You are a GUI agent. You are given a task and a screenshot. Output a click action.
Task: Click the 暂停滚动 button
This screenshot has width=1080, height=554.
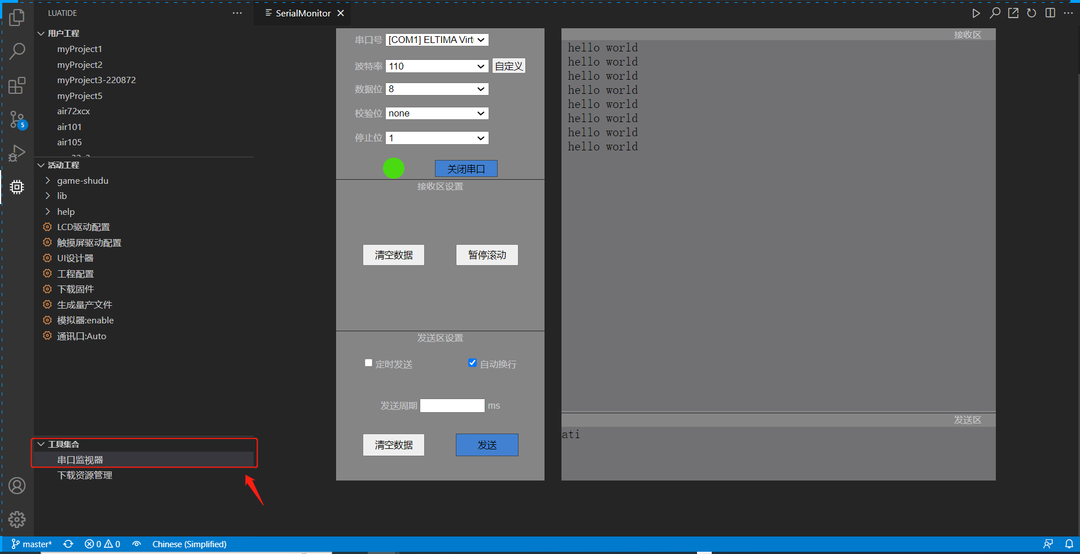pos(487,255)
